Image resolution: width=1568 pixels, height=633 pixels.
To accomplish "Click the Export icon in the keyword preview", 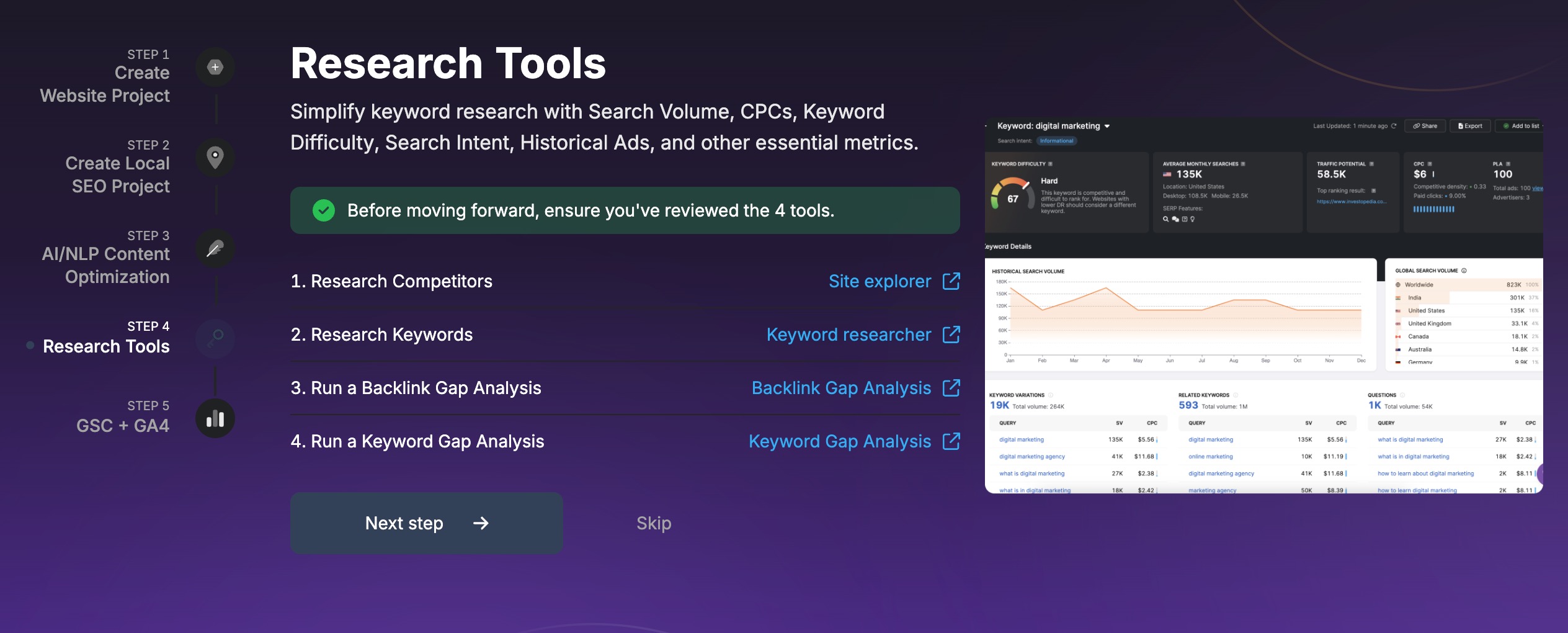I will 1460,125.
